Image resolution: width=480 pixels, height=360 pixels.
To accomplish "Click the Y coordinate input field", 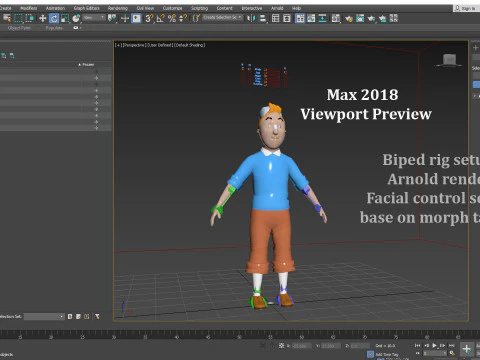I will click(331, 346).
